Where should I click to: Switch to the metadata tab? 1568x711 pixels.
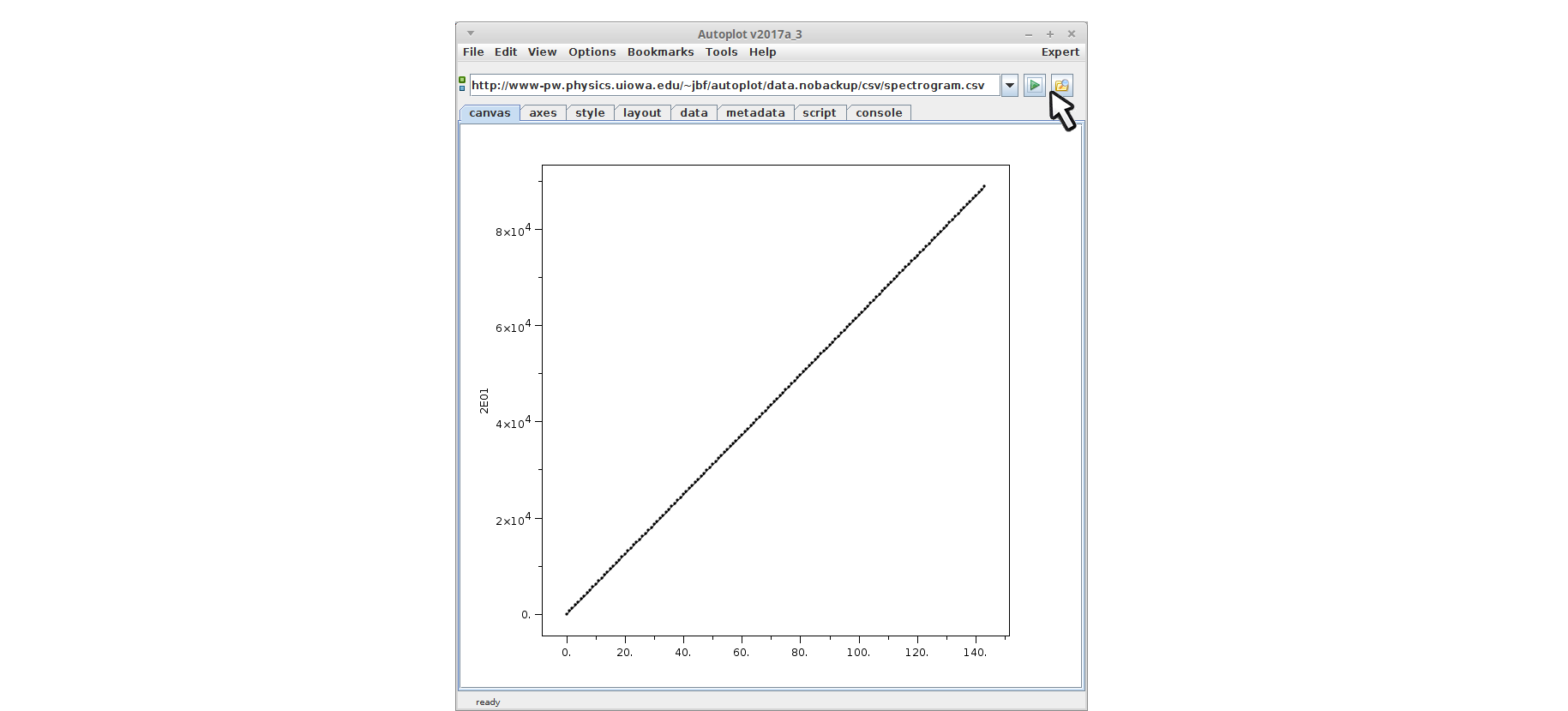[x=755, y=112]
